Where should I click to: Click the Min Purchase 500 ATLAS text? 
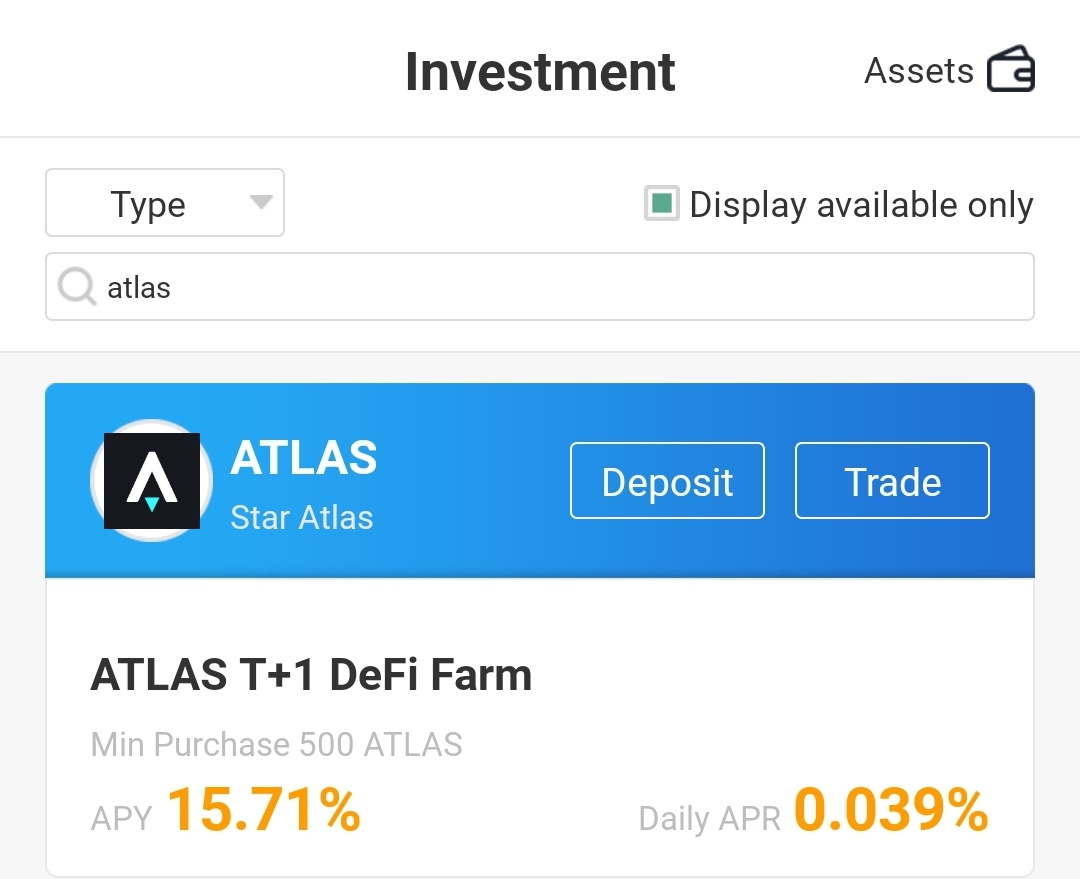(276, 745)
